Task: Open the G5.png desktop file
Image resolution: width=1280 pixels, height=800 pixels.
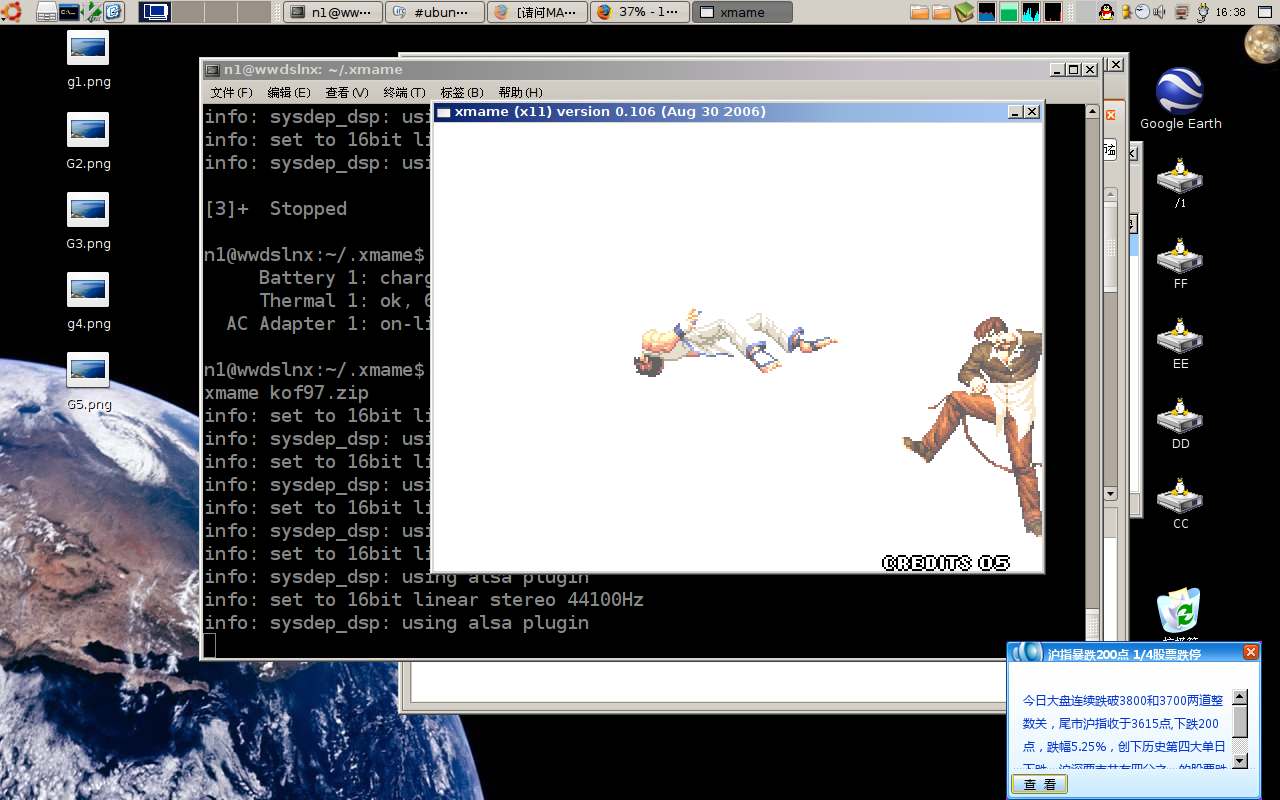Action: (88, 370)
